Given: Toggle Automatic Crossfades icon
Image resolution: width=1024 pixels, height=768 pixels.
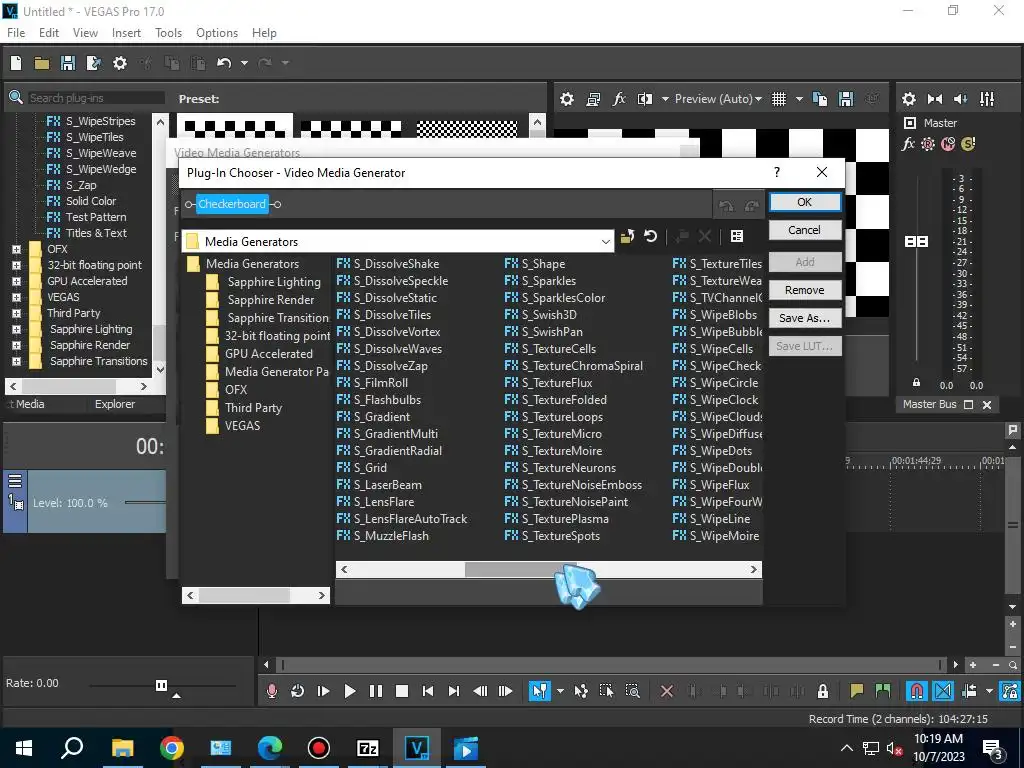Looking at the screenshot, I should (943, 691).
